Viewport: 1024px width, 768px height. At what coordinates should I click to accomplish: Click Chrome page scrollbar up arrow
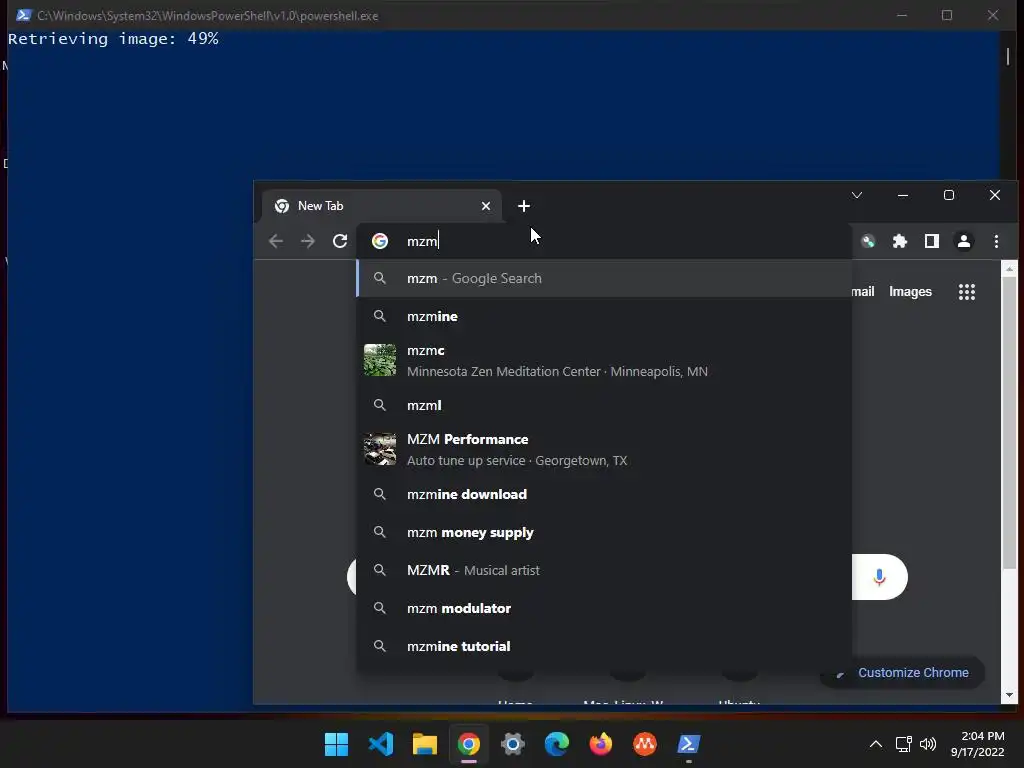tap(1010, 268)
